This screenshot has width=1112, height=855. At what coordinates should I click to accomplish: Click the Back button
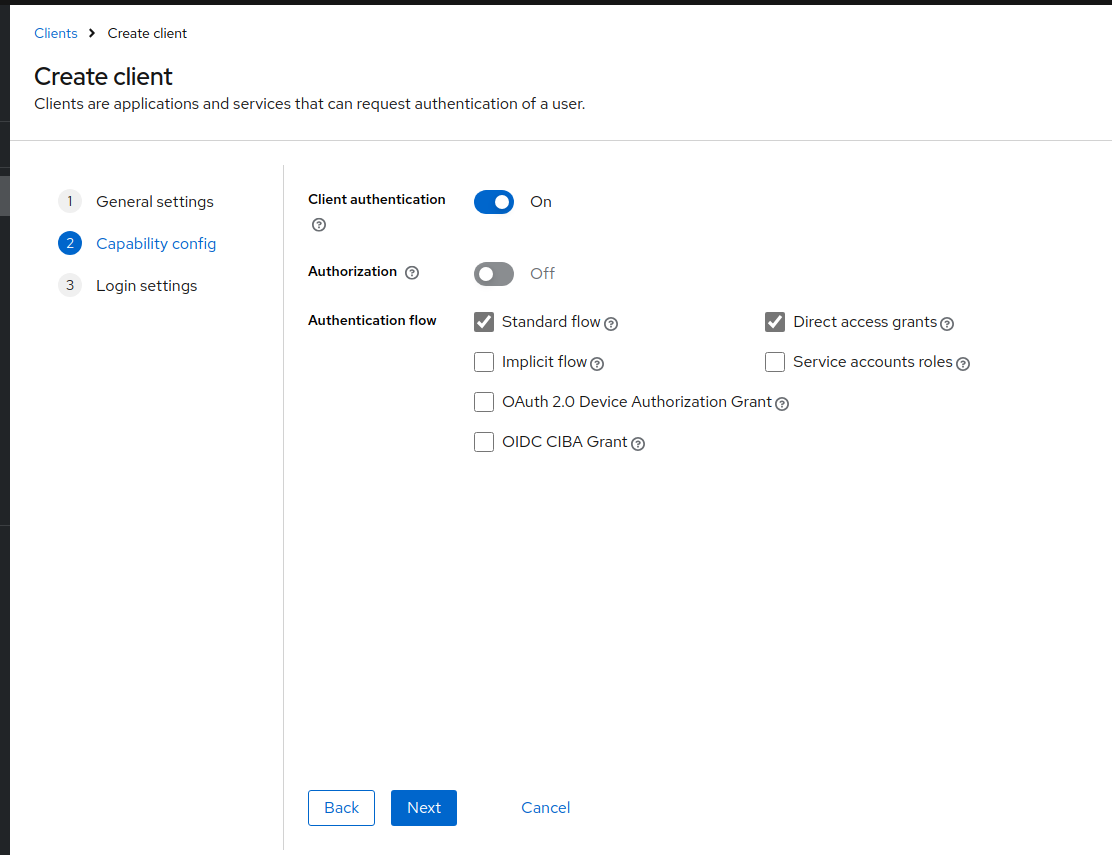[341, 808]
